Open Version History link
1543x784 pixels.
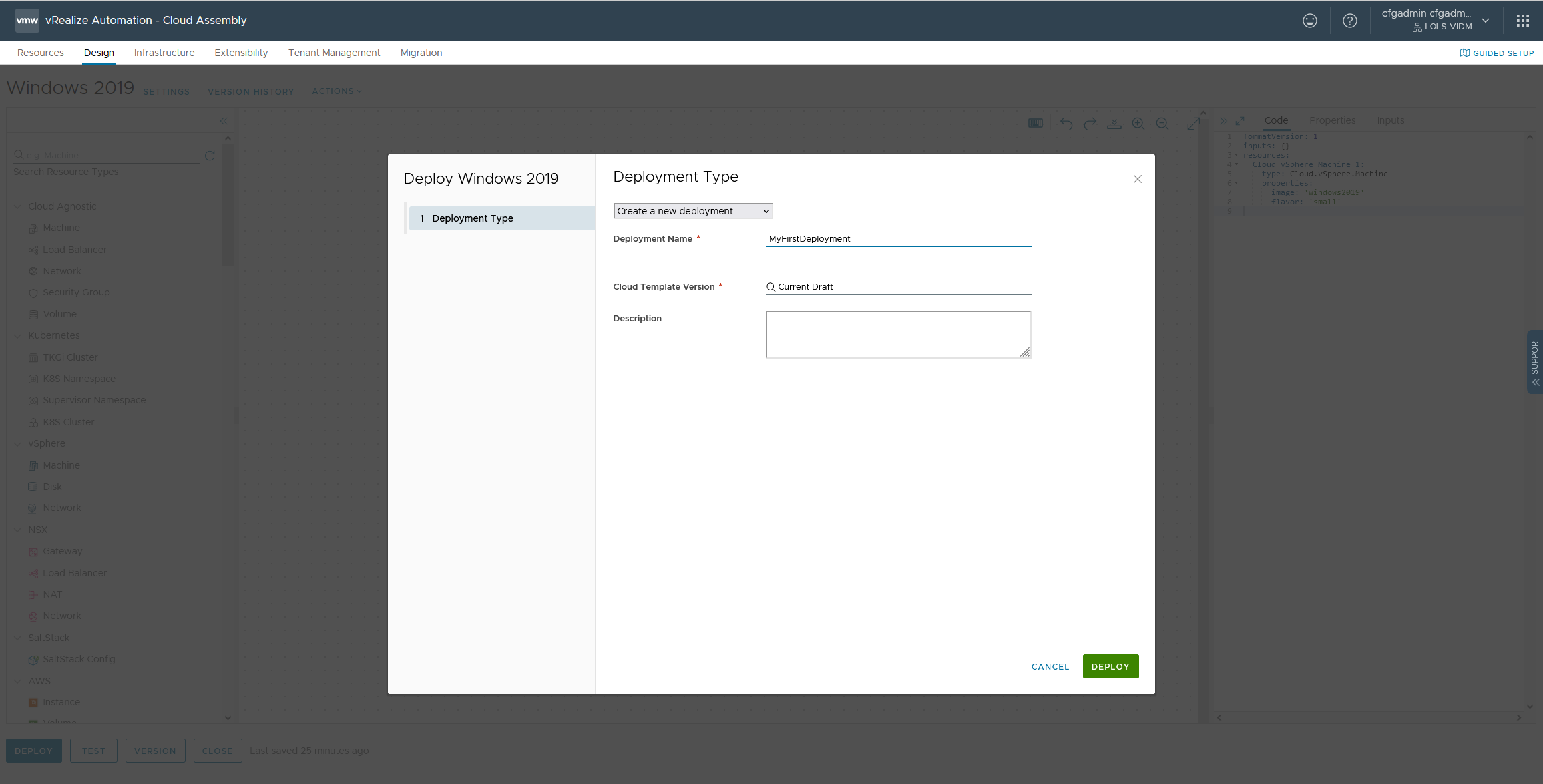click(251, 92)
